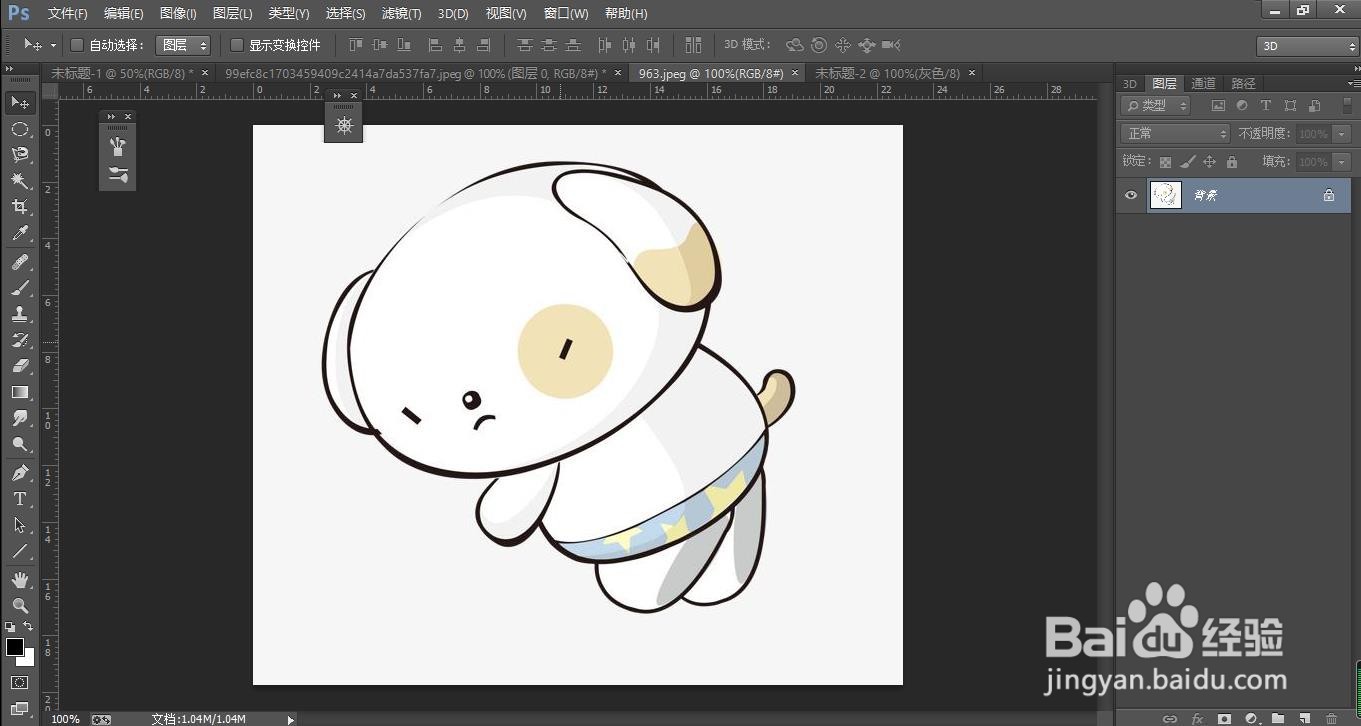Select the Hand tool
The width and height of the screenshot is (1361, 726).
pyautogui.click(x=19, y=580)
